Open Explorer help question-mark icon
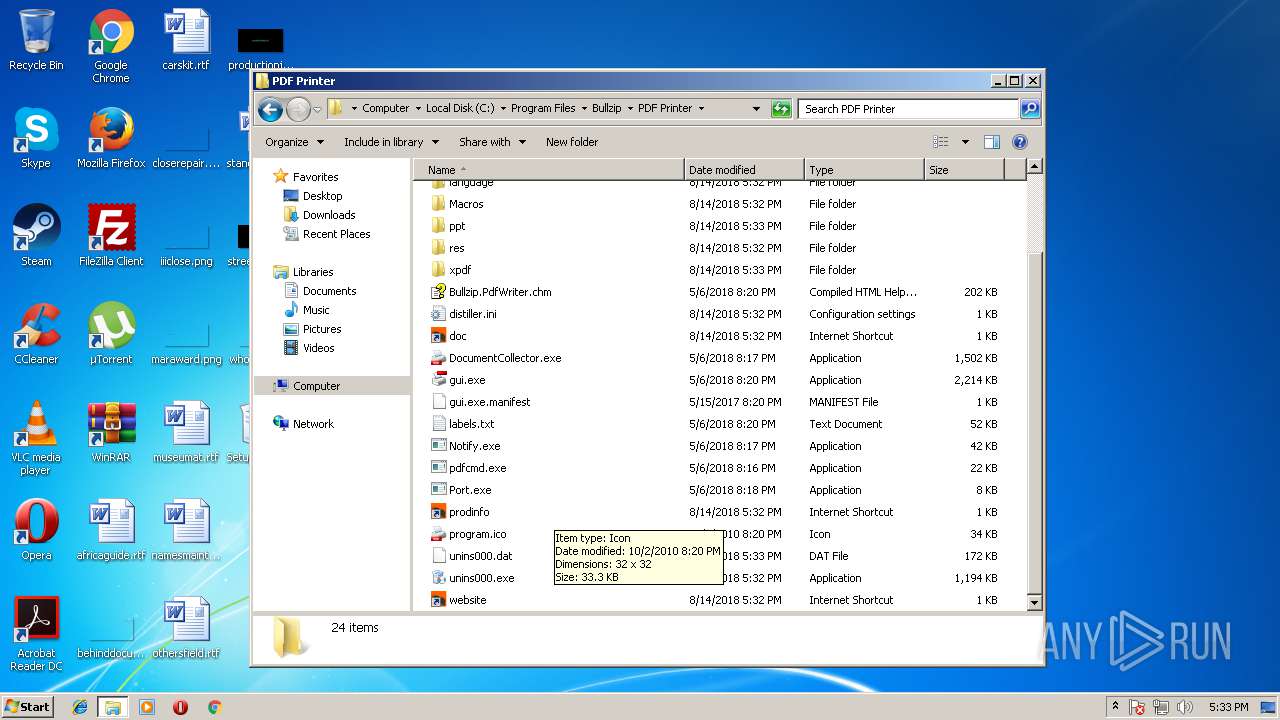The image size is (1280, 720). point(1020,142)
